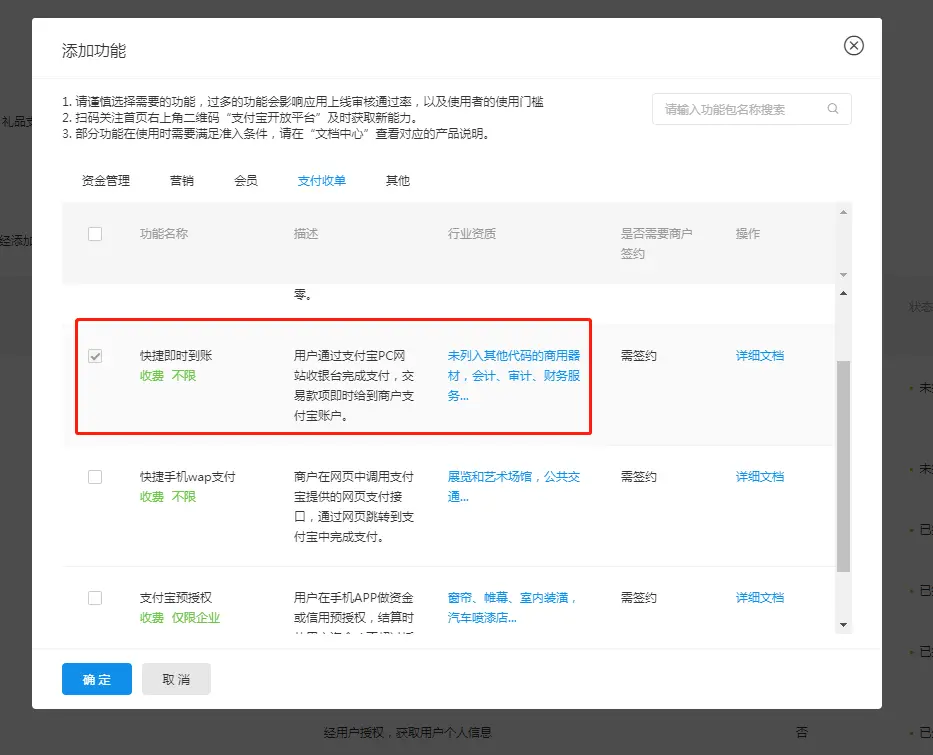Click the 快捷即时到账 function name
This screenshot has width=933, height=755.
176,356
